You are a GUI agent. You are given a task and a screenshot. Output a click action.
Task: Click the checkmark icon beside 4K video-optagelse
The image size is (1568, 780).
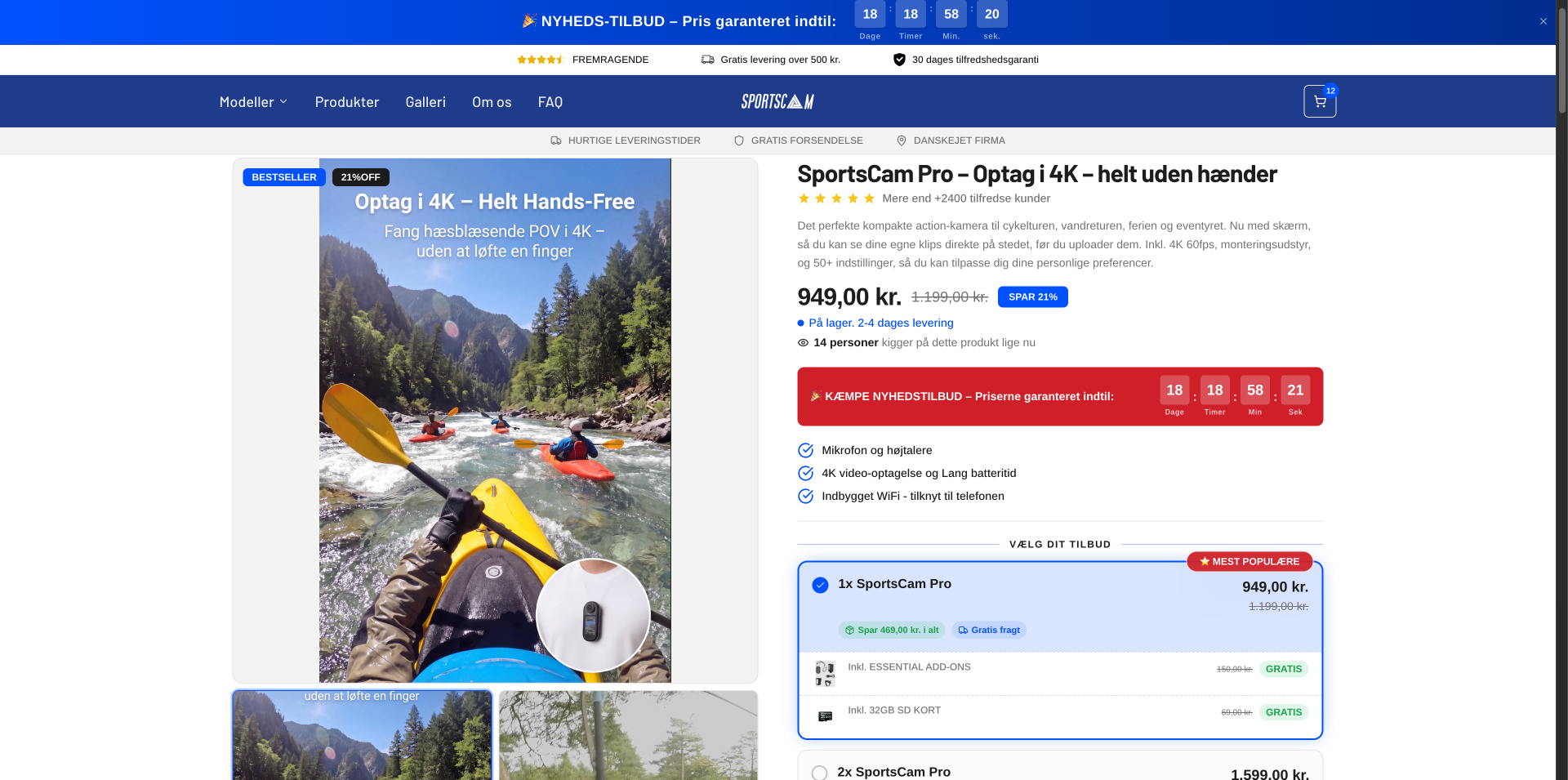click(x=805, y=473)
